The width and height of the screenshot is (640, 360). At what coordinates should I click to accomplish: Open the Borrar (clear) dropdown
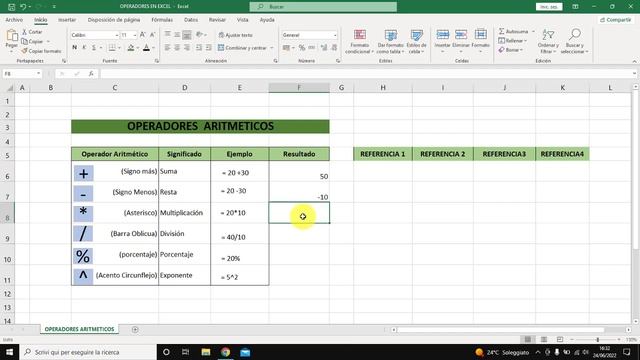click(511, 50)
